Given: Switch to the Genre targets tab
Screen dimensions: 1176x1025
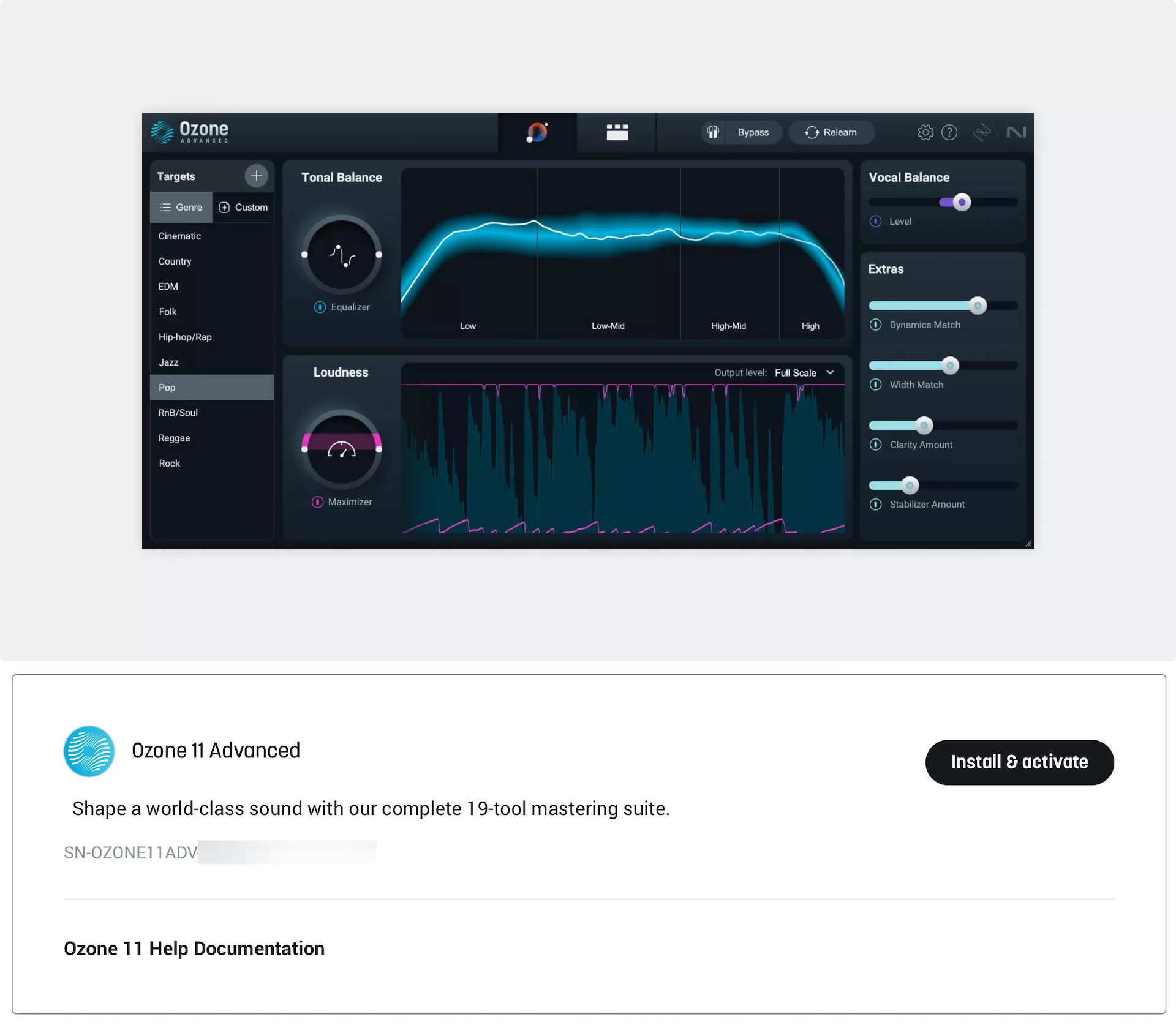Looking at the screenshot, I should (181, 207).
